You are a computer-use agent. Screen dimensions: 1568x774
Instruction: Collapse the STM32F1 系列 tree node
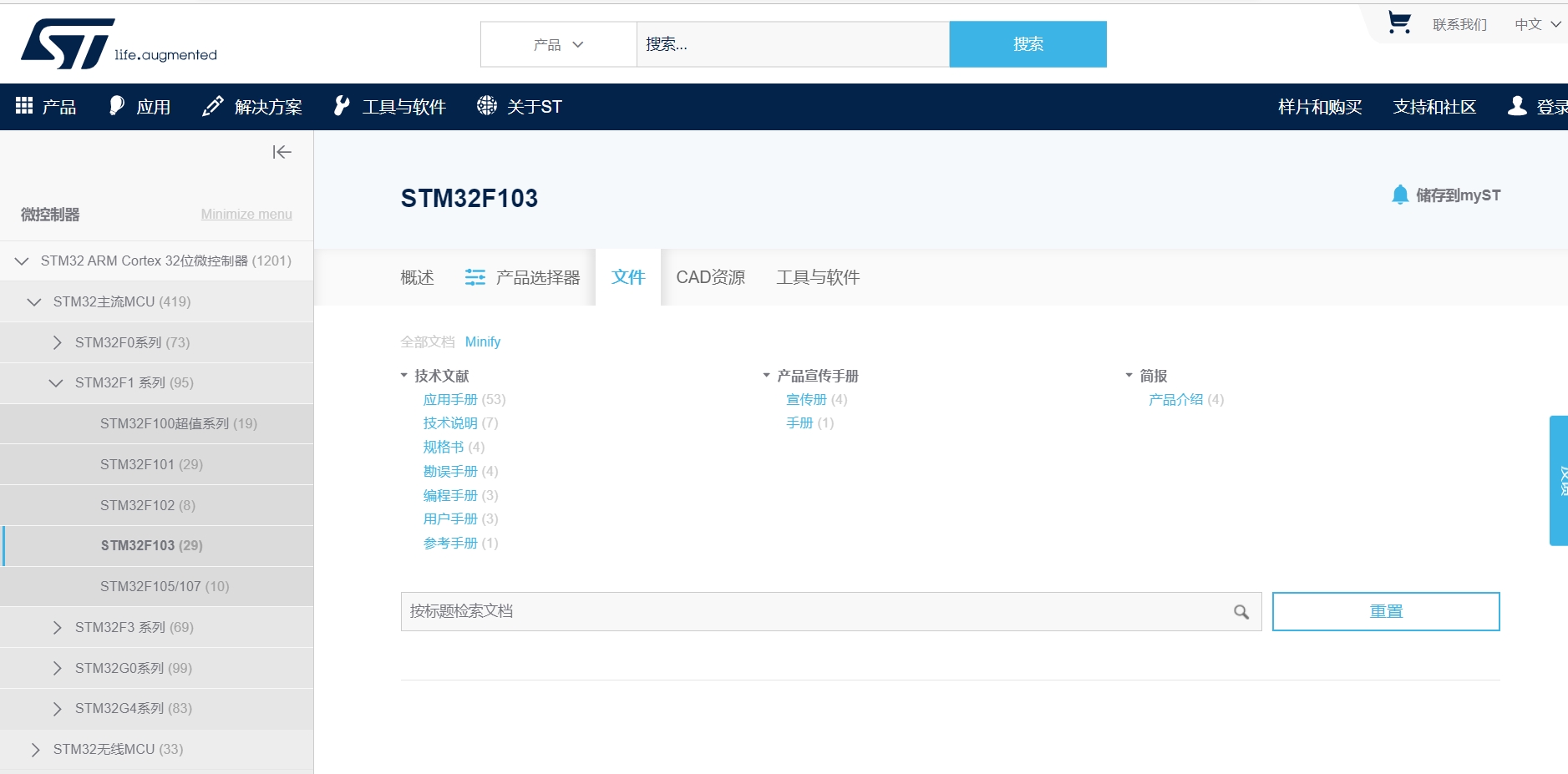56,383
